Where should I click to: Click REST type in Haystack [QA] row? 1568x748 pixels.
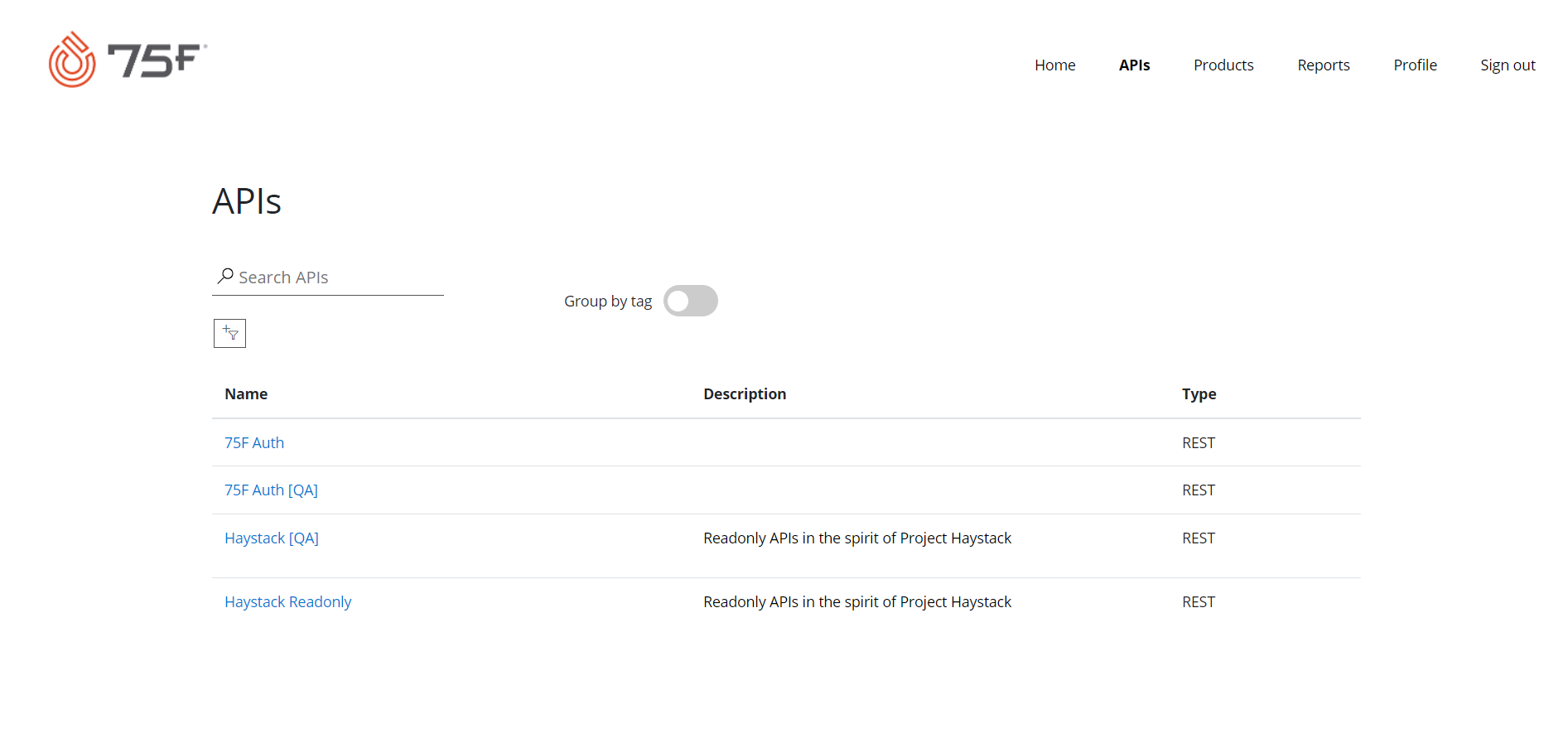coord(1198,538)
